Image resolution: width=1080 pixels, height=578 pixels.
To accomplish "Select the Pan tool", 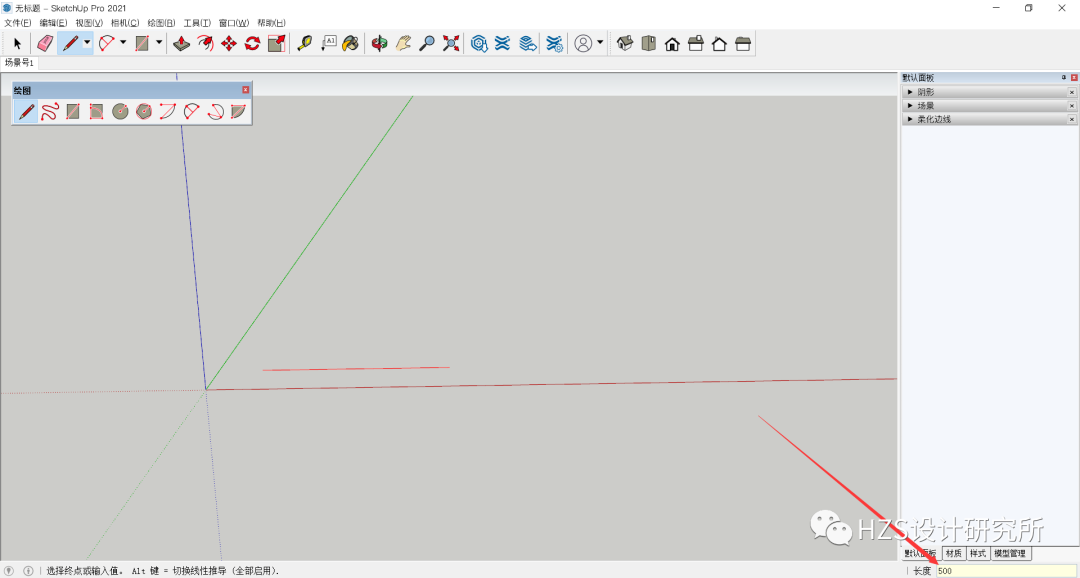I will pos(403,43).
